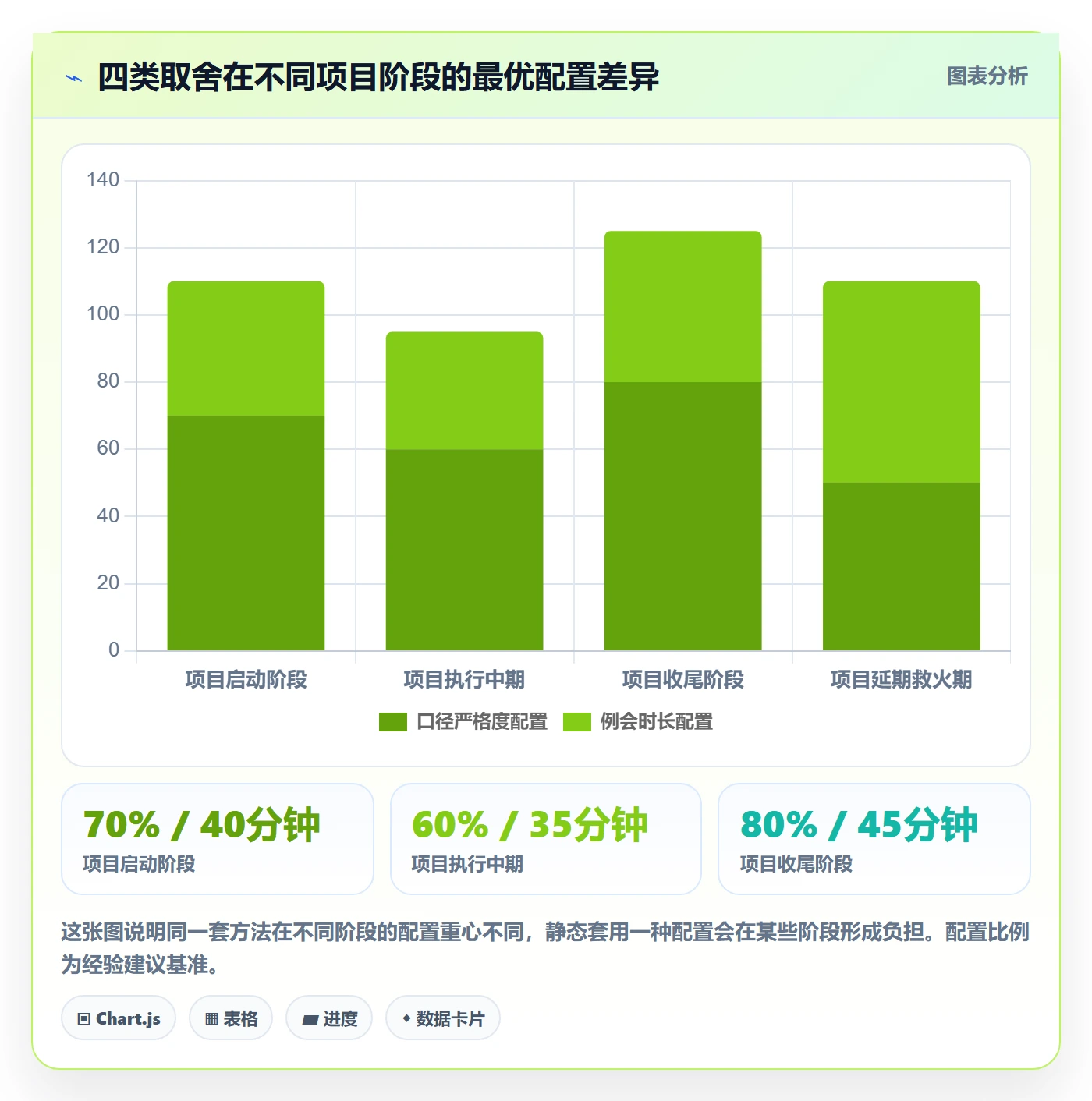Toggle the 例会时长配置 legend color swatch
1092x1101 pixels.
pos(576,722)
